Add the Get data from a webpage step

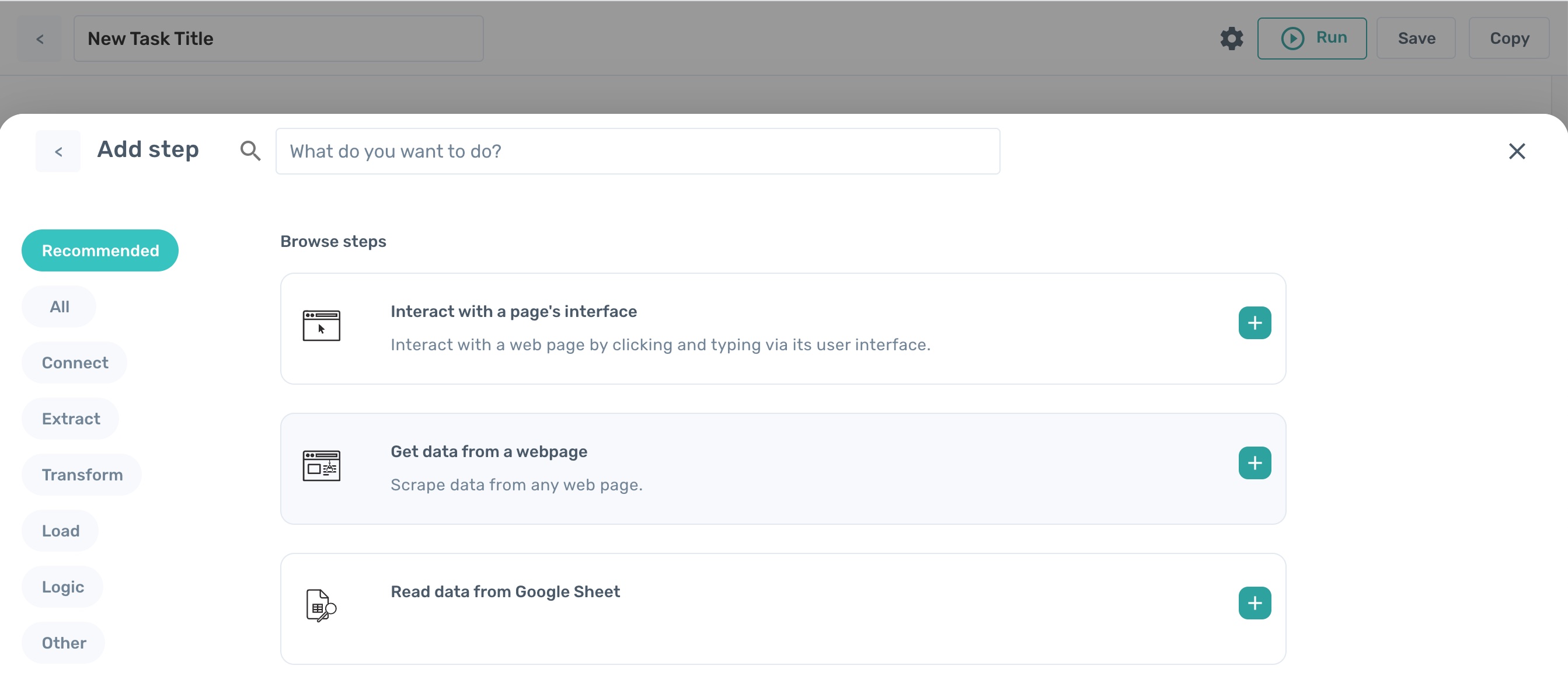[1254, 463]
